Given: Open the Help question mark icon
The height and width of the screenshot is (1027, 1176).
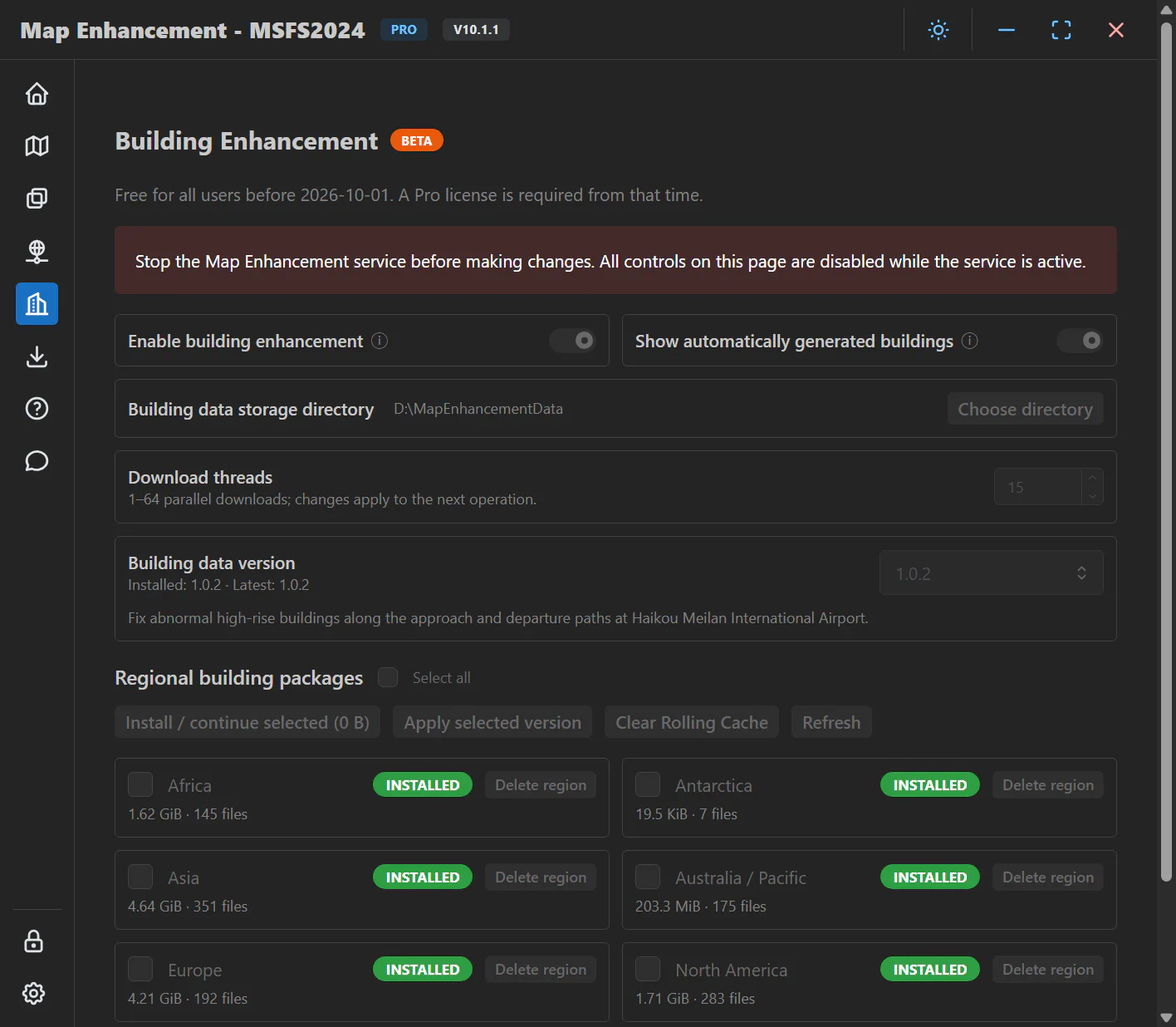Looking at the screenshot, I should tap(37, 409).
